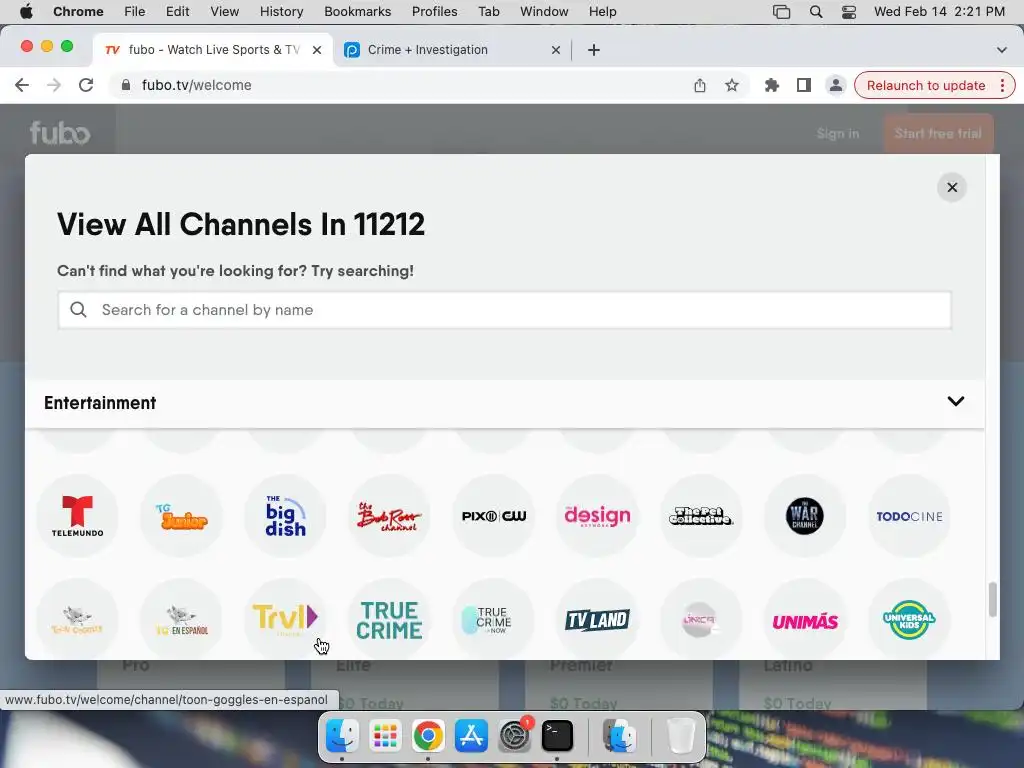Click Relaunch to update button
The width and height of the screenshot is (1024, 768).
pyautogui.click(x=925, y=86)
